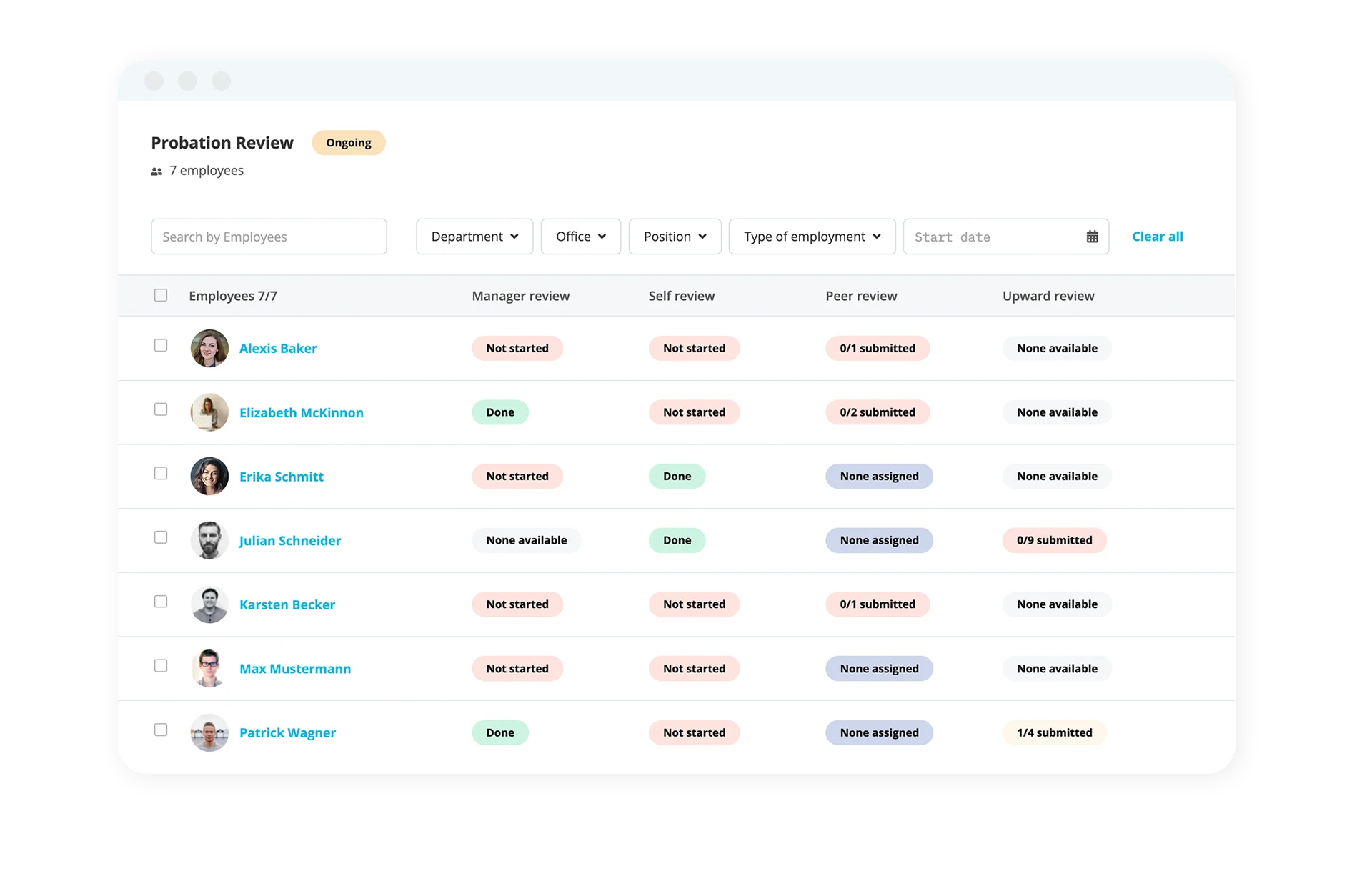The height and width of the screenshot is (876, 1372).
Task: Click the Clear all link
Action: [x=1157, y=236]
